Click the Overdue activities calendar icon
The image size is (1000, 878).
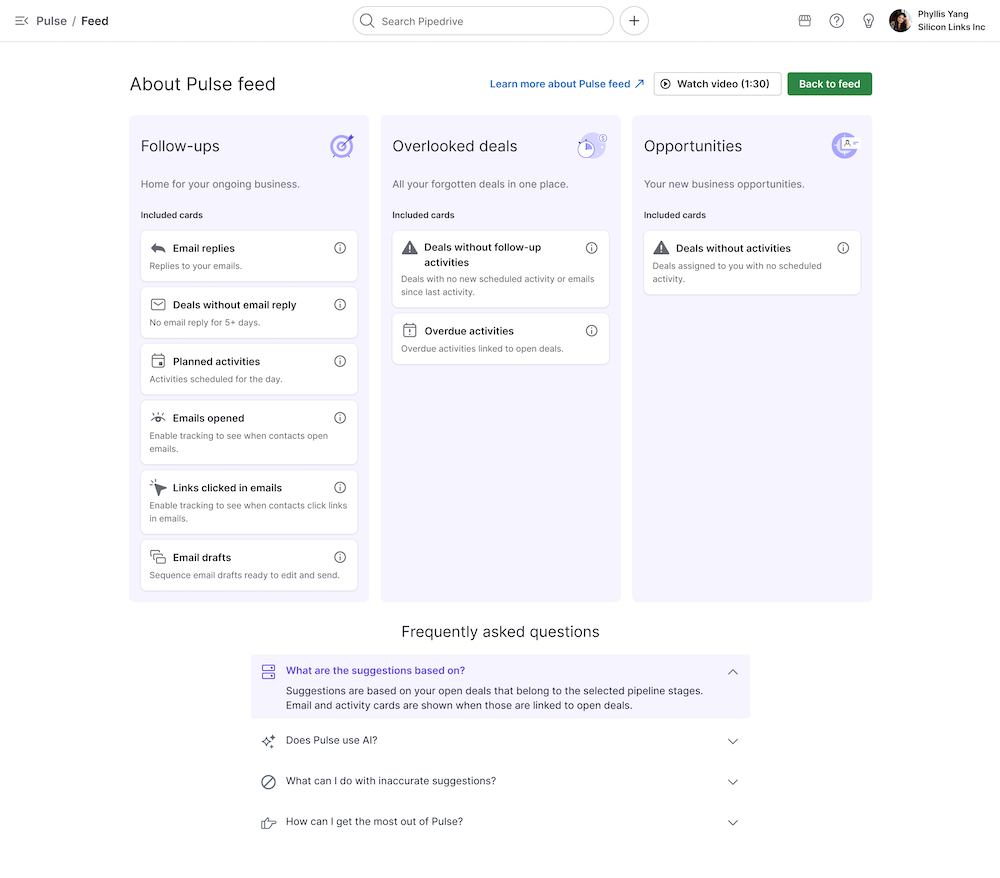(x=409, y=330)
